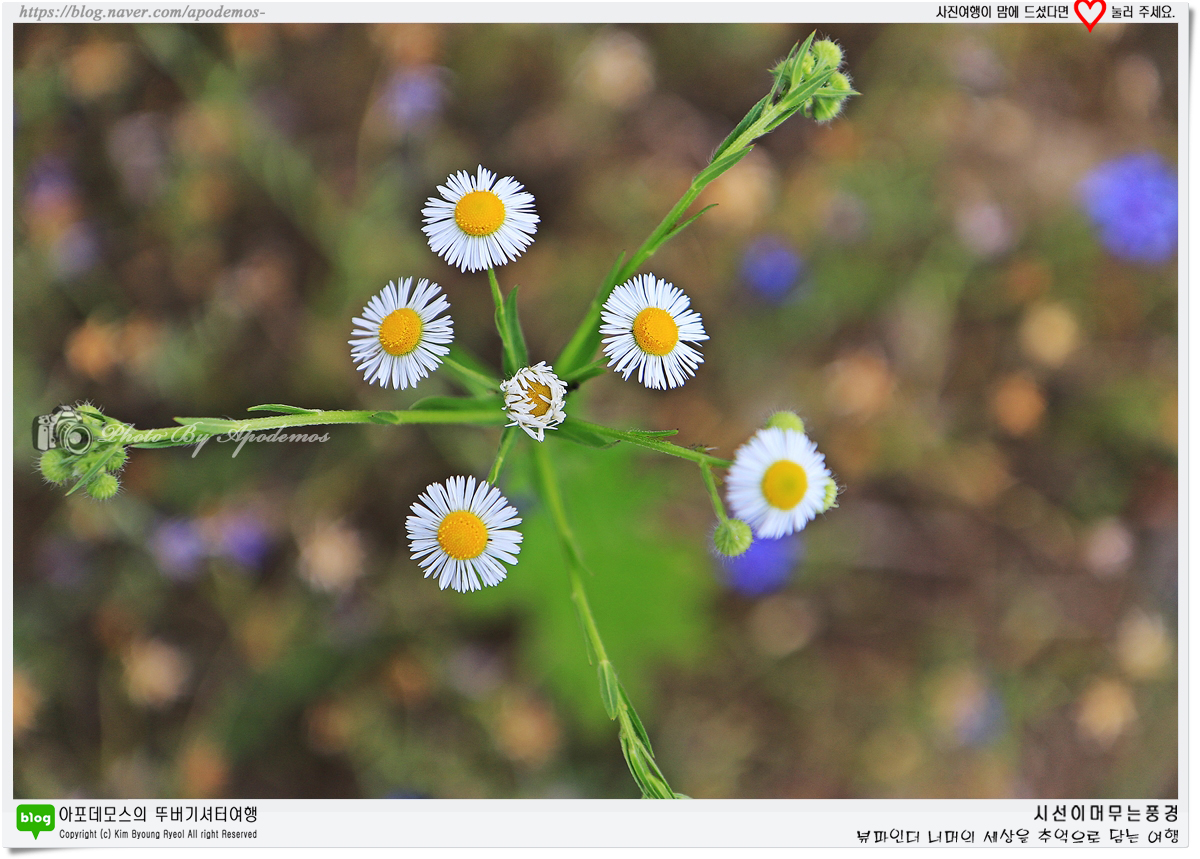Click the '사진여행이 맘에 드셨다면' text
1200x859 pixels.
pyautogui.click(x=1002, y=12)
